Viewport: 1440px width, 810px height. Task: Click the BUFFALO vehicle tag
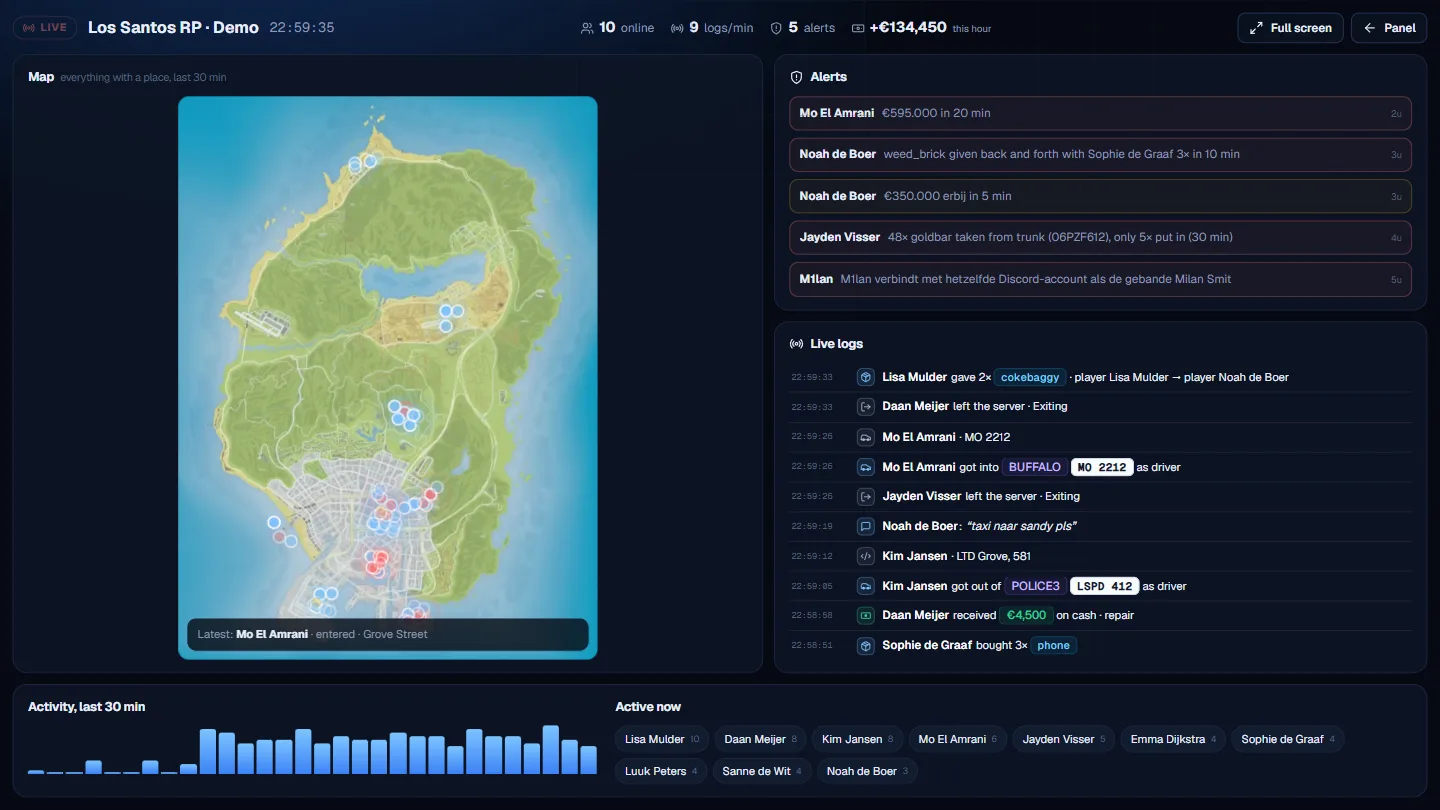click(1034, 467)
